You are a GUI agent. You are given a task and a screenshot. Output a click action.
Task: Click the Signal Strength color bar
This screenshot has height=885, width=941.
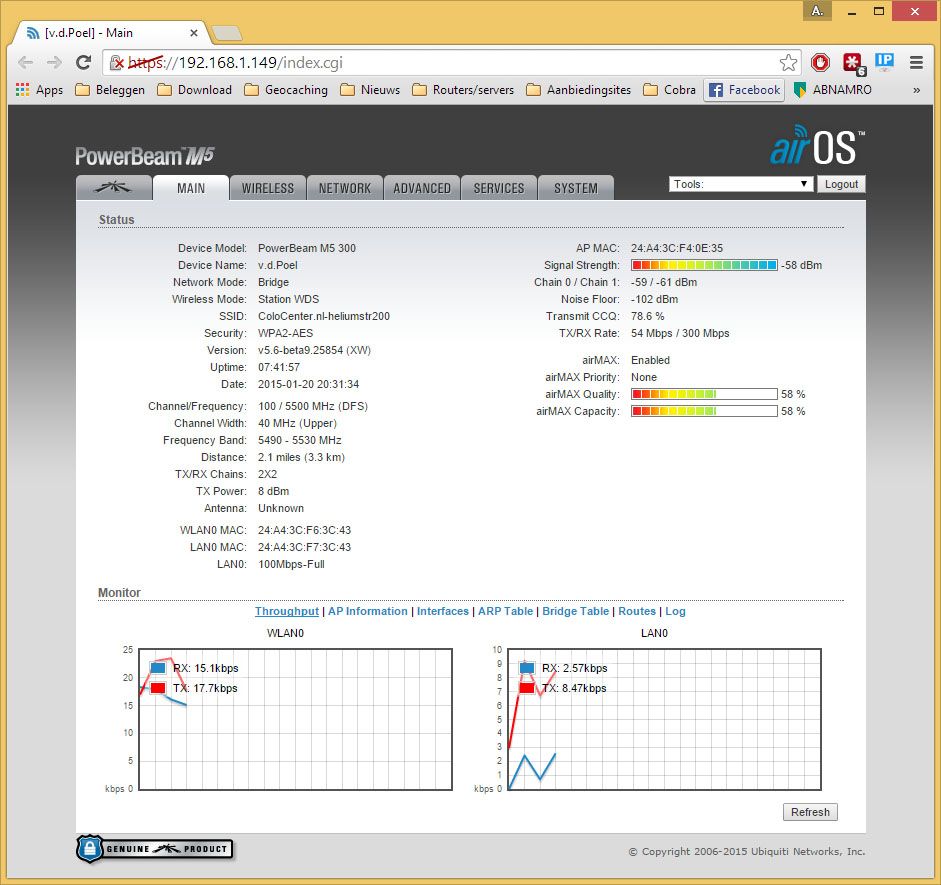[x=704, y=265]
